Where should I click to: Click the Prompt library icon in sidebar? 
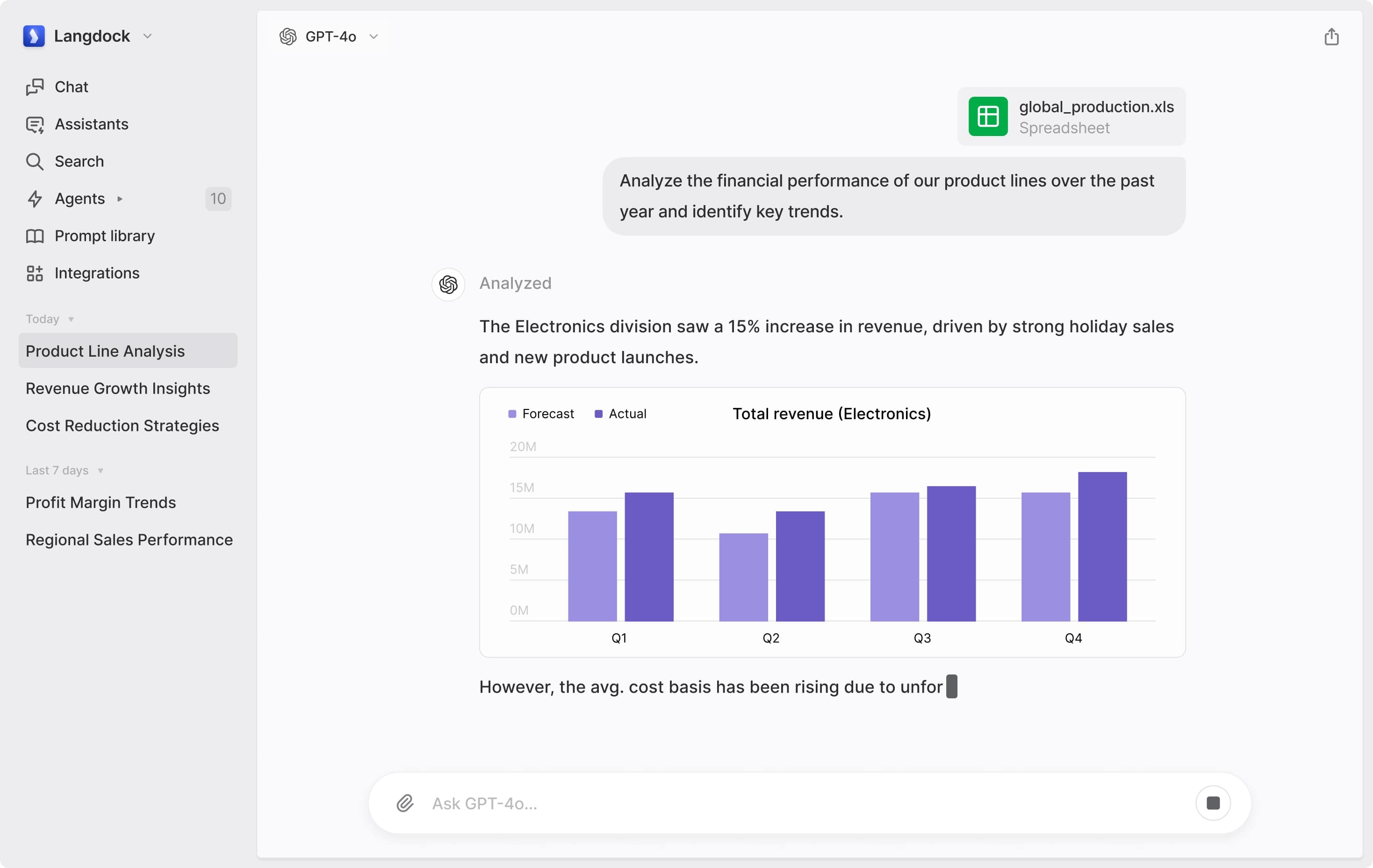(35, 235)
